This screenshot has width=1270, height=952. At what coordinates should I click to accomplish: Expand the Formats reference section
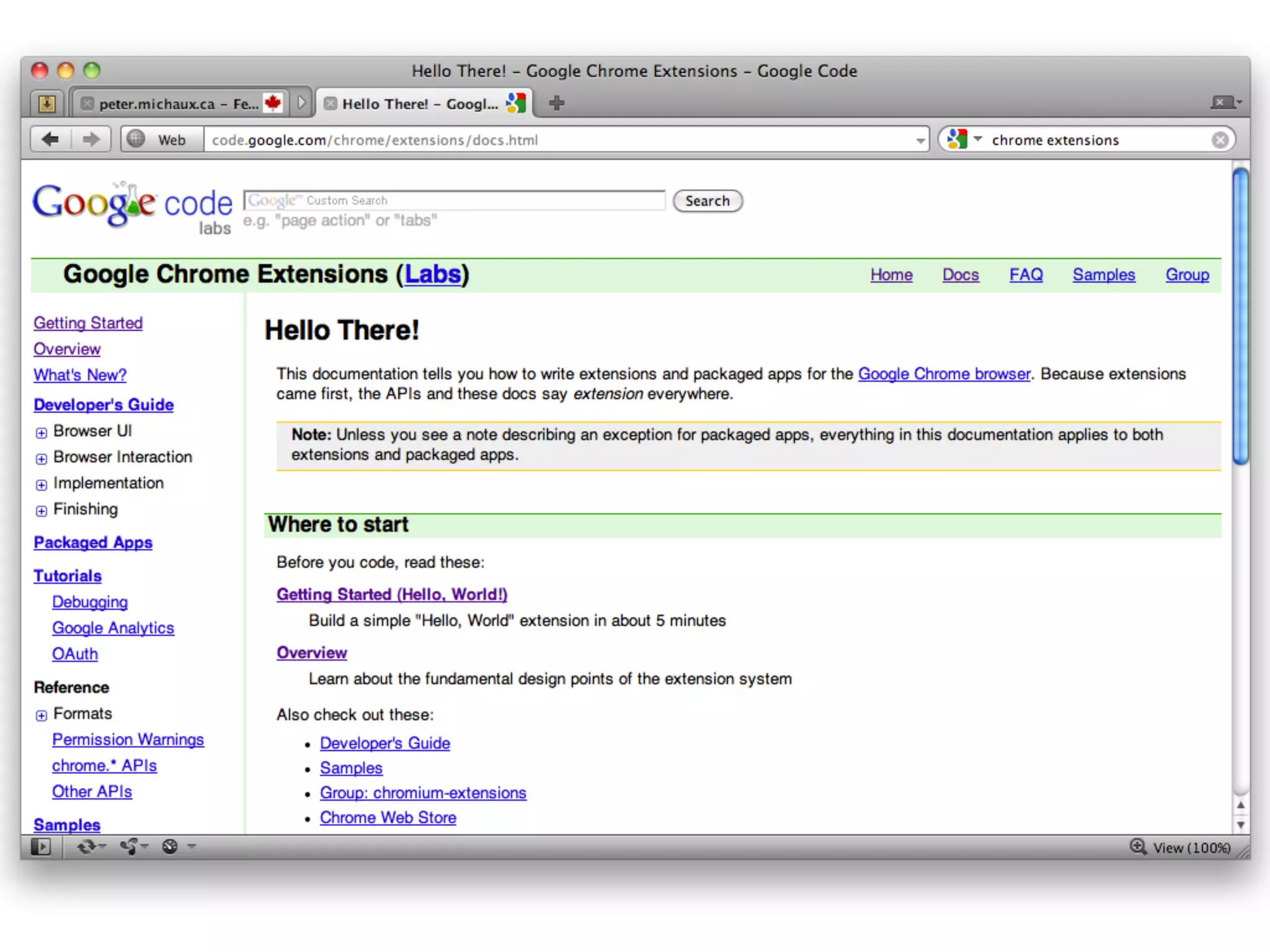(x=41, y=715)
